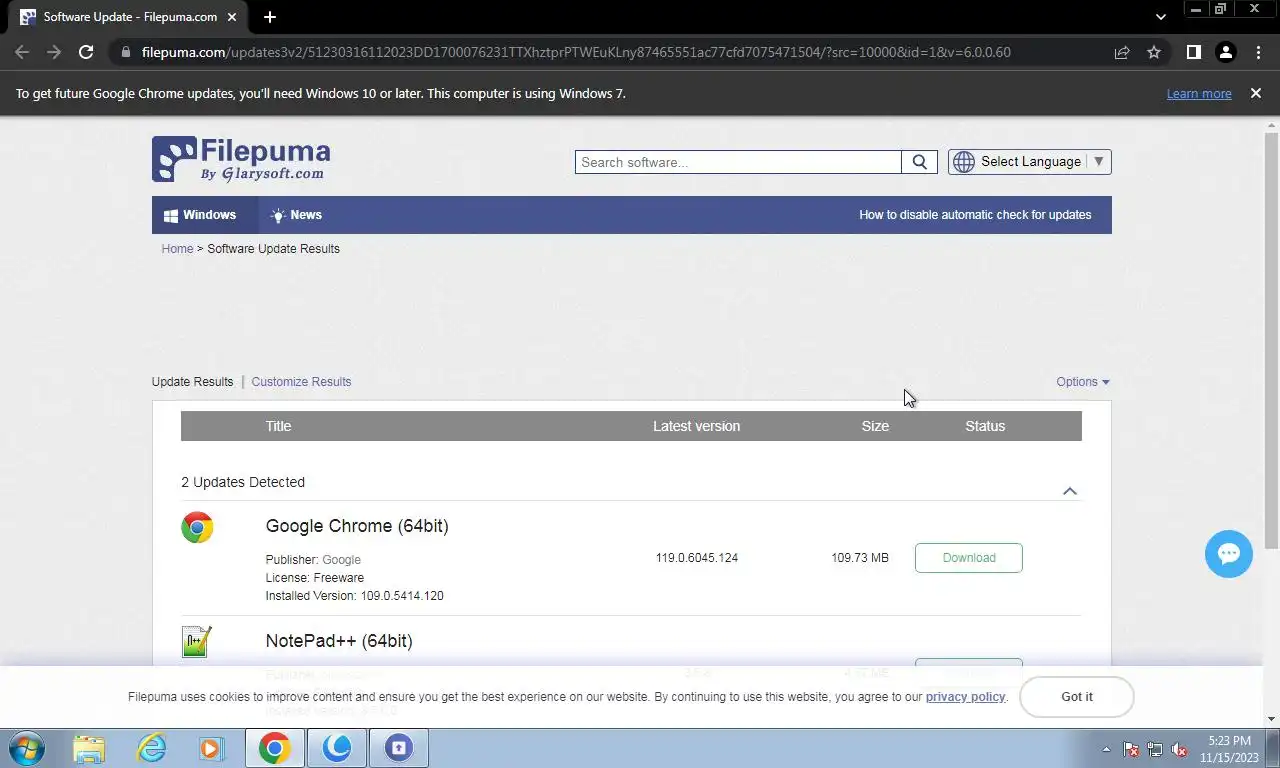This screenshot has height=768, width=1280.
Task: Click the Chrome taskbar icon
Action: point(274,748)
